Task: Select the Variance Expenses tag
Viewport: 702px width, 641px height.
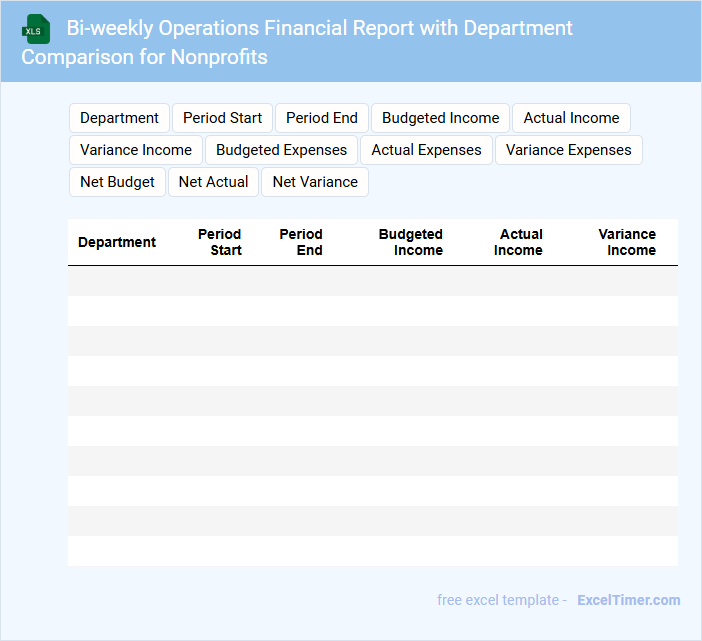Action: coord(568,150)
